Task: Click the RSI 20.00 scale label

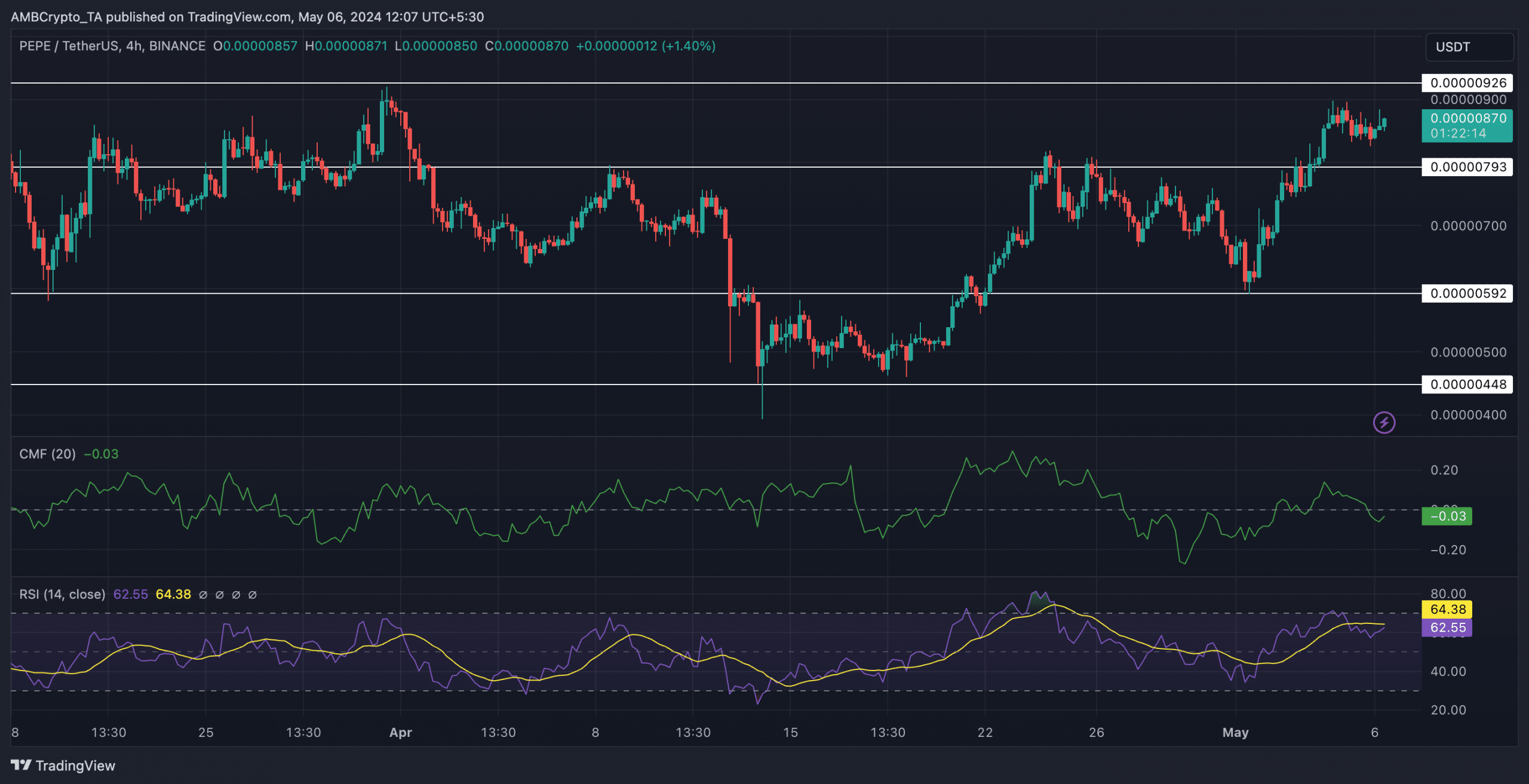Action: click(1448, 710)
